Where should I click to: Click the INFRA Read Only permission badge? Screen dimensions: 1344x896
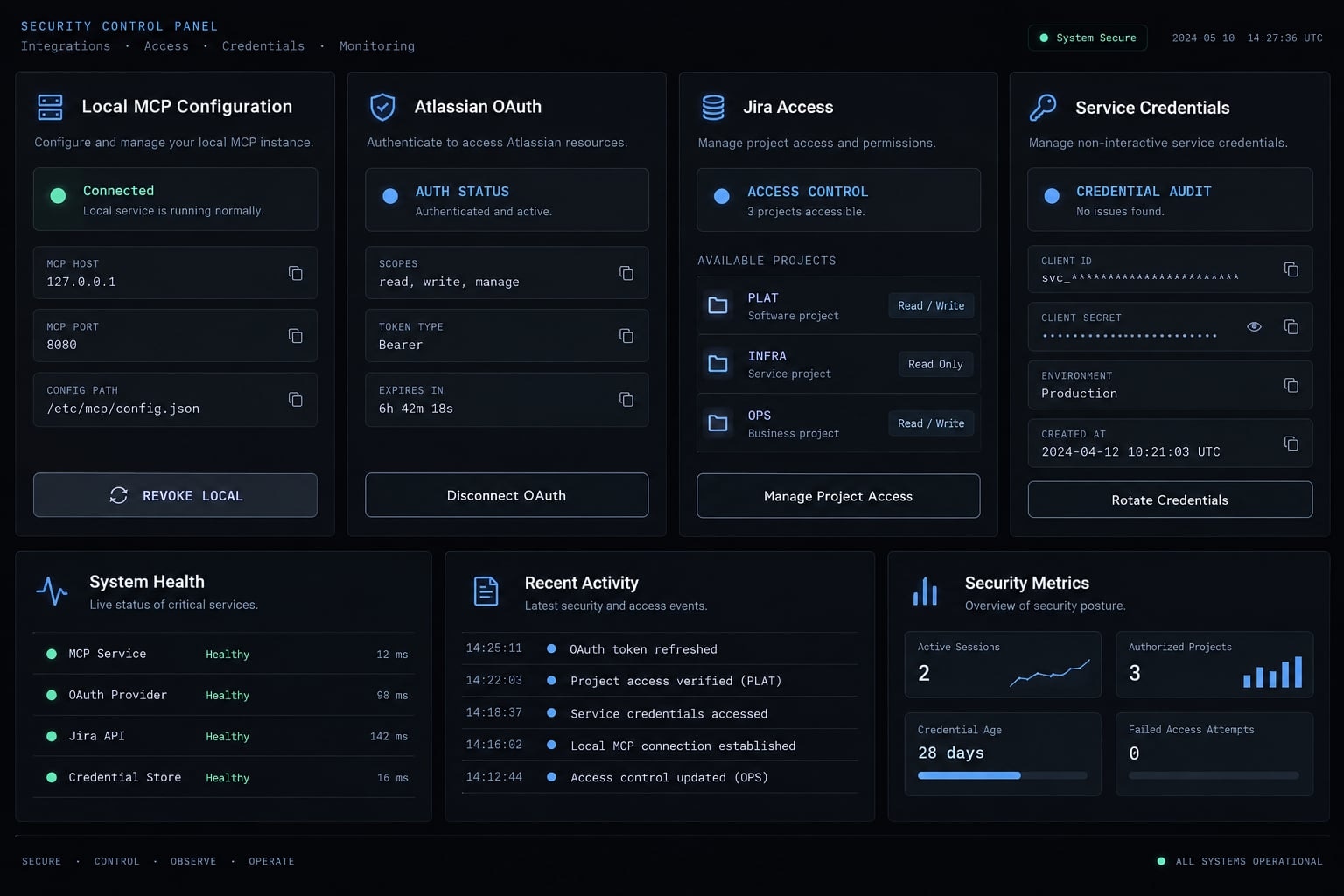click(x=935, y=364)
